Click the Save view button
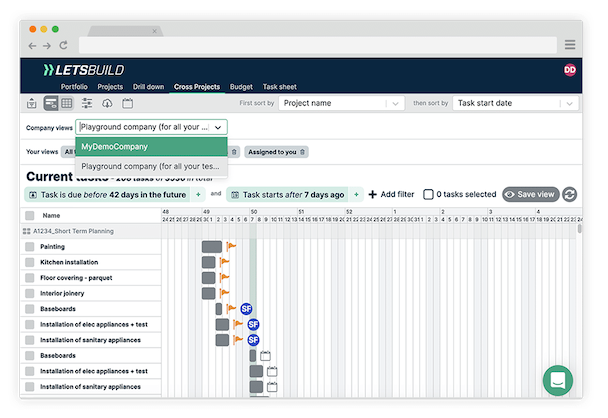The height and width of the screenshot is (418, 608). pos(530,194)
